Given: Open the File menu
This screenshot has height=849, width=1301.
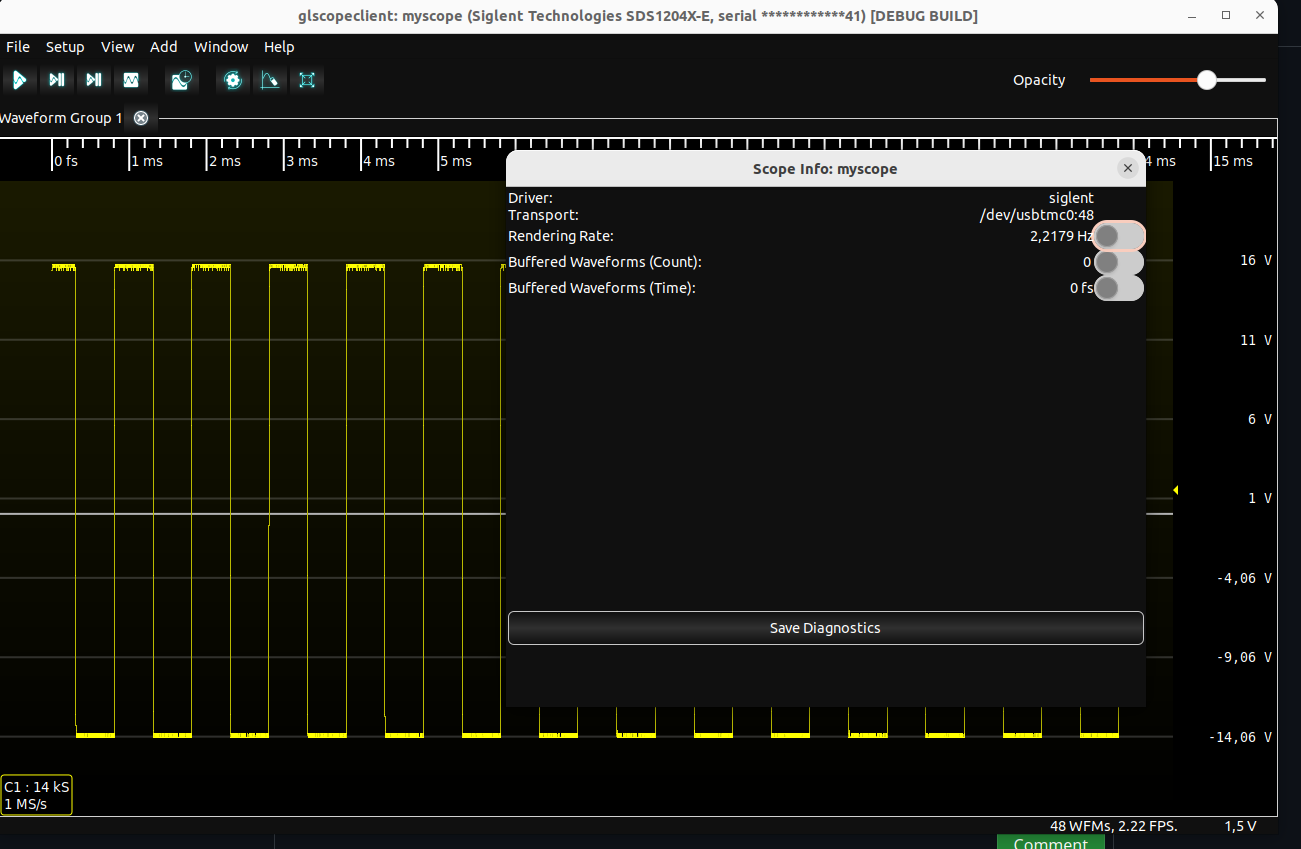Looking at the screenshot, I should point(18,47).
